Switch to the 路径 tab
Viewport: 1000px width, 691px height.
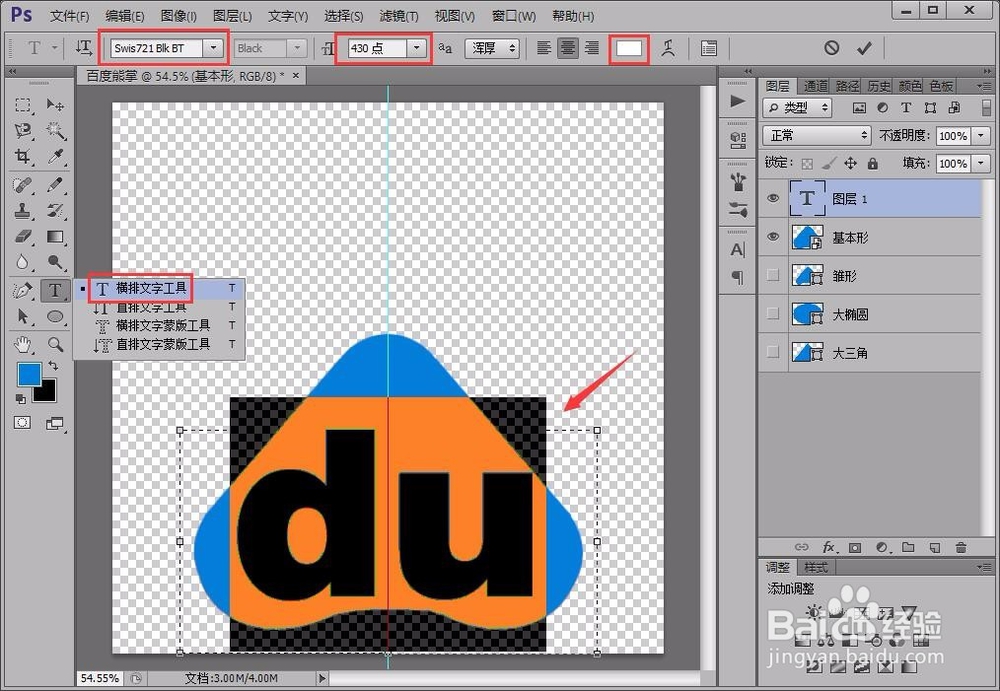(848, 85)
